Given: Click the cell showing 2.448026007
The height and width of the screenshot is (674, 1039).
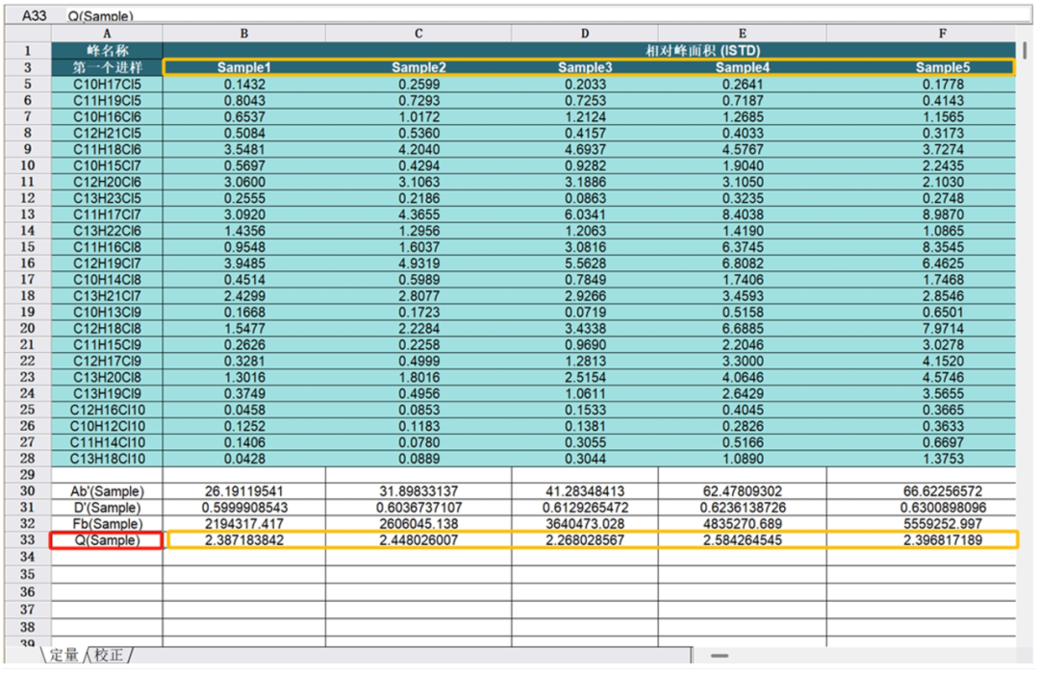Looking at the screenshot, I should [x=419, y=540].
